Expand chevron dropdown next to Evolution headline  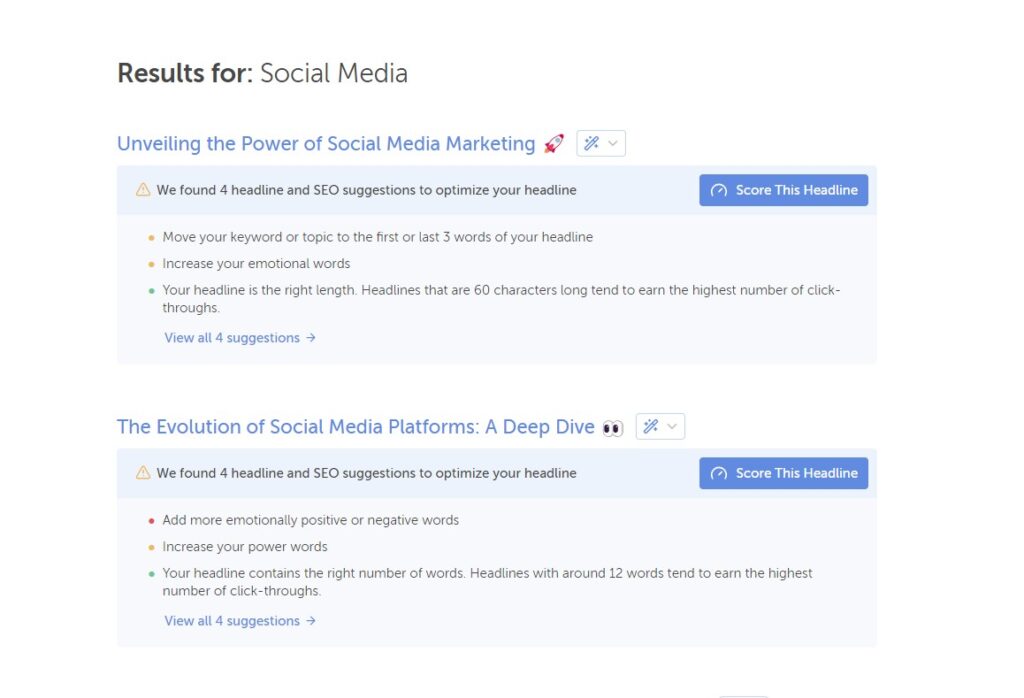[x=672, y=427]
